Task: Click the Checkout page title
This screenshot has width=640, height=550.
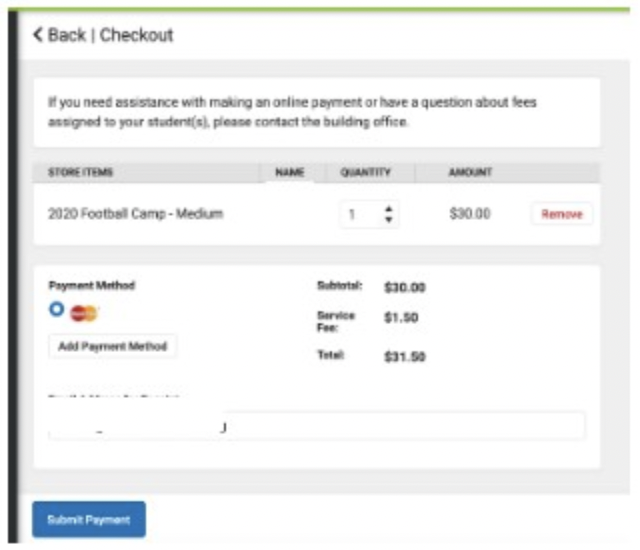Action: 136,35
